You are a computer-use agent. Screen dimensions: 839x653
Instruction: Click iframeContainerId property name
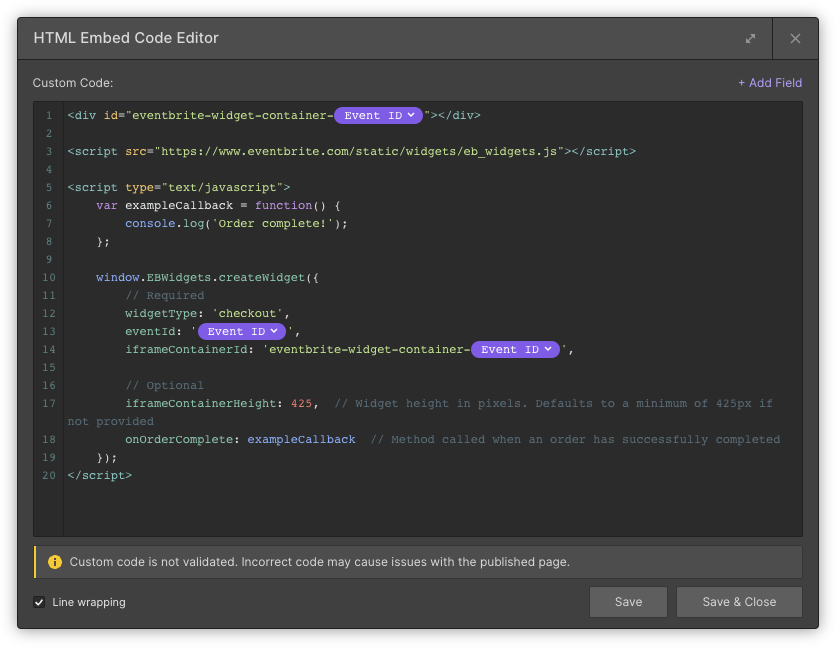click(x=186, y=350)
